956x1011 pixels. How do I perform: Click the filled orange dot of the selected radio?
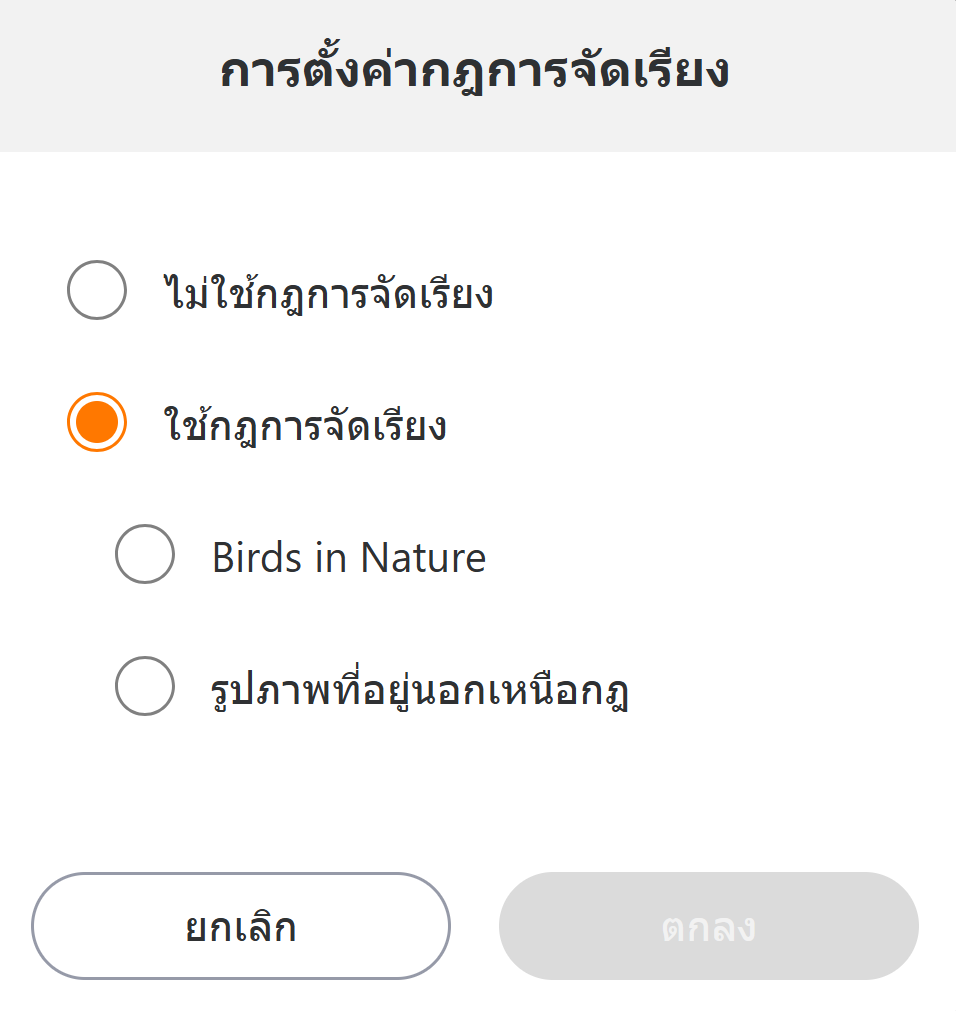[97, 422]
